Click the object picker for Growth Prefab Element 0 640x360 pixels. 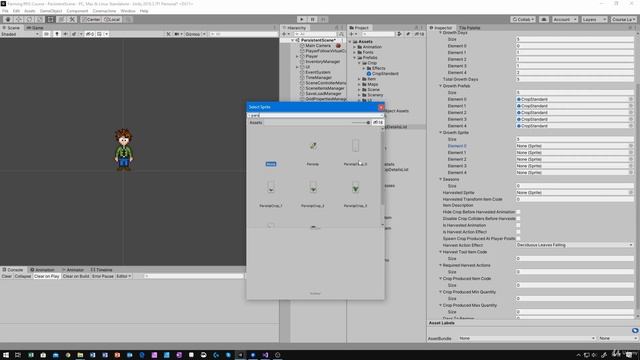631,99
